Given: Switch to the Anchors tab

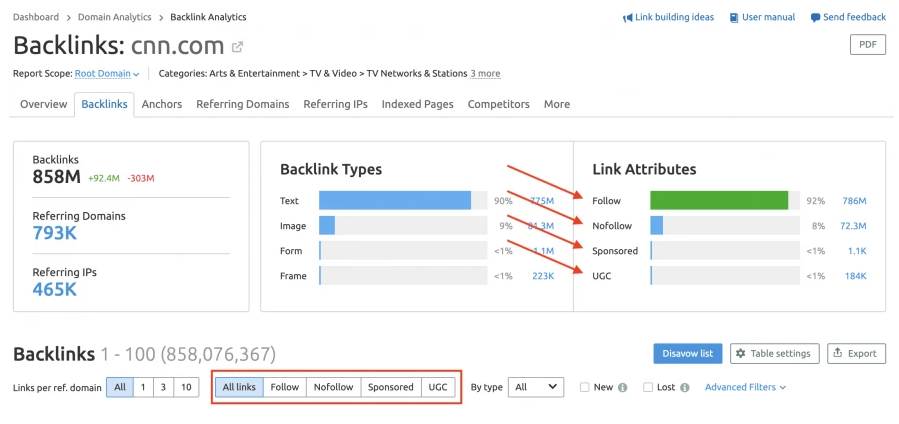Looking at the screenshot, I should pyautogui.click(x=161, y=104).
